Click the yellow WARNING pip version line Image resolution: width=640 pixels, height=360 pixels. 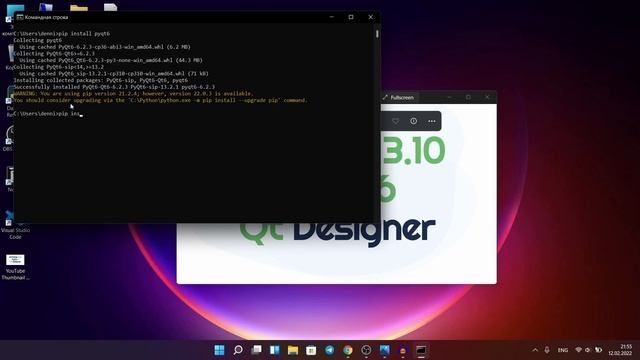pyautogui.click(x=133, y=93)
